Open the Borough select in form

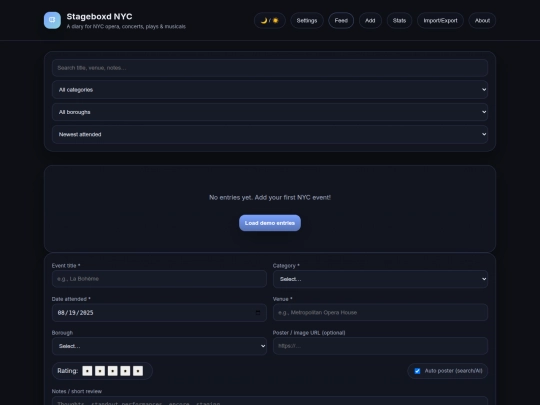pos(159,346)
